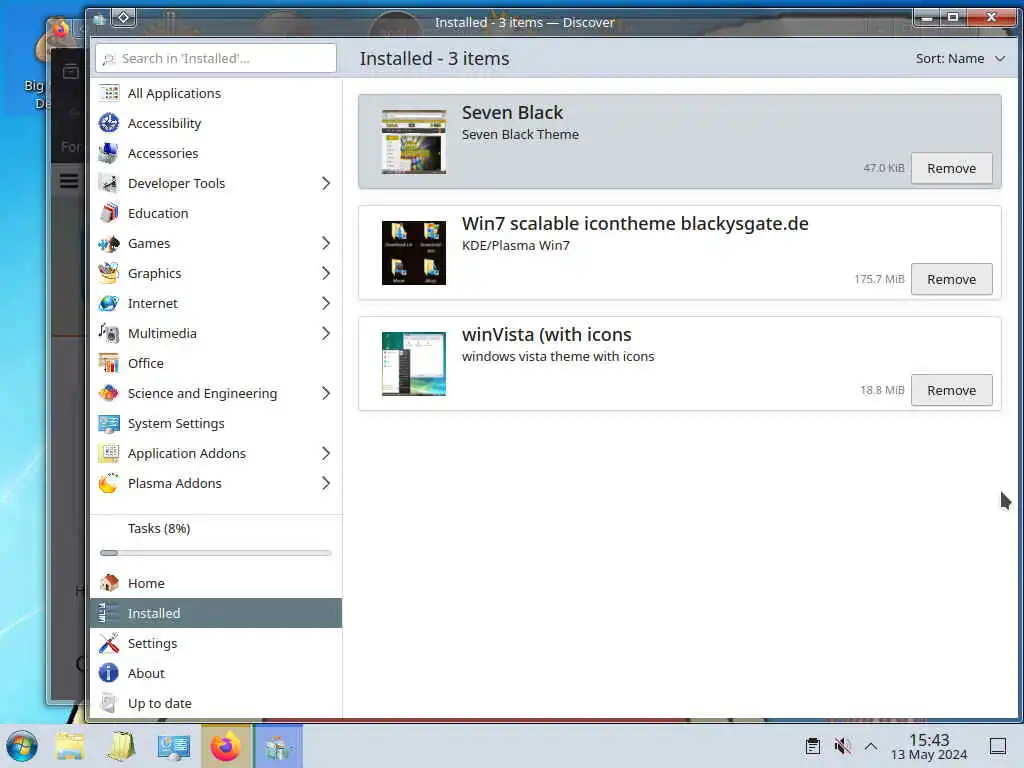This screenshot has height=768, width=1024.
Task: Open the Home page entry
Action: pos(216,583)
